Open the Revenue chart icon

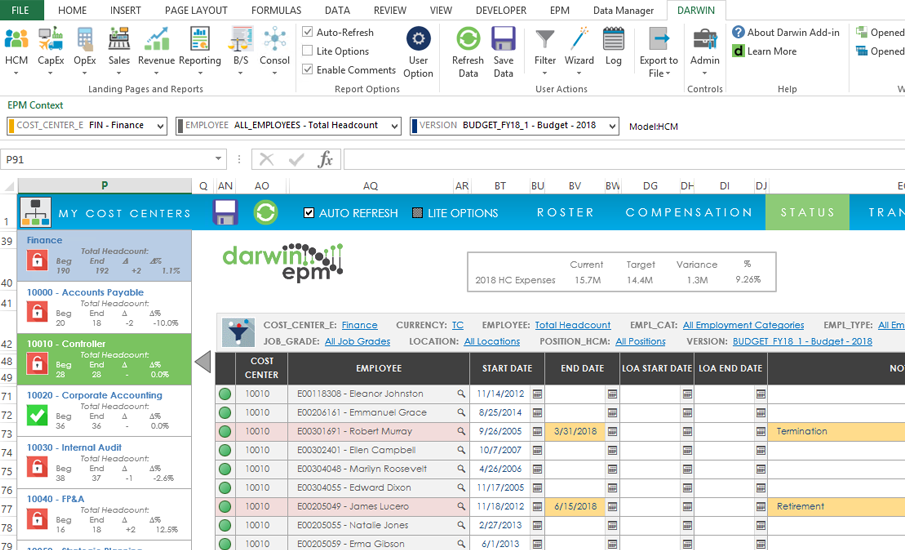point(156,39)
